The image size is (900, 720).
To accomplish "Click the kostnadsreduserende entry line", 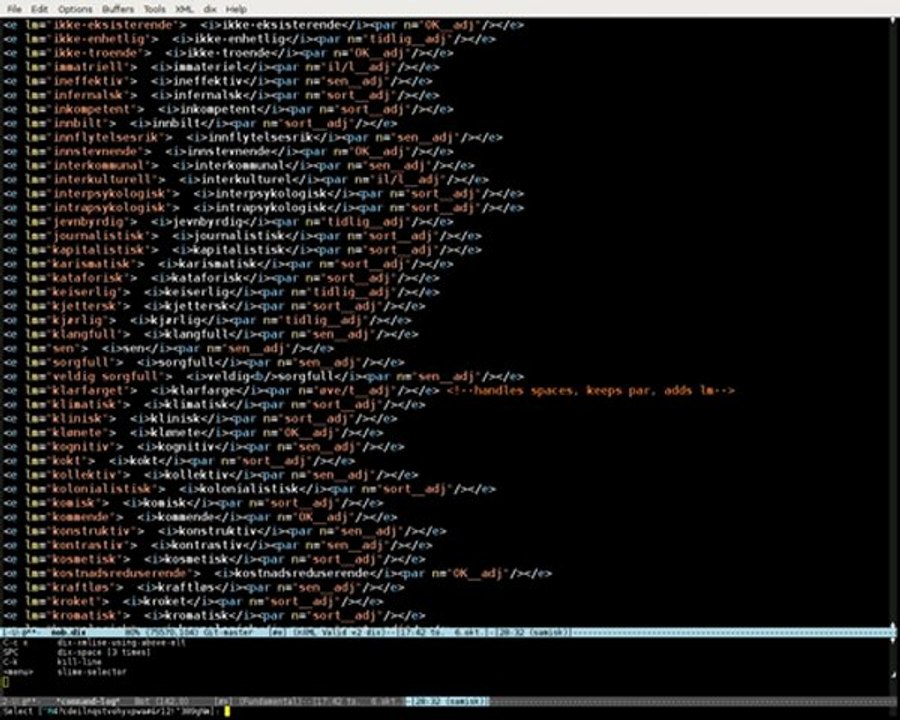I will [x=278, y=574].
